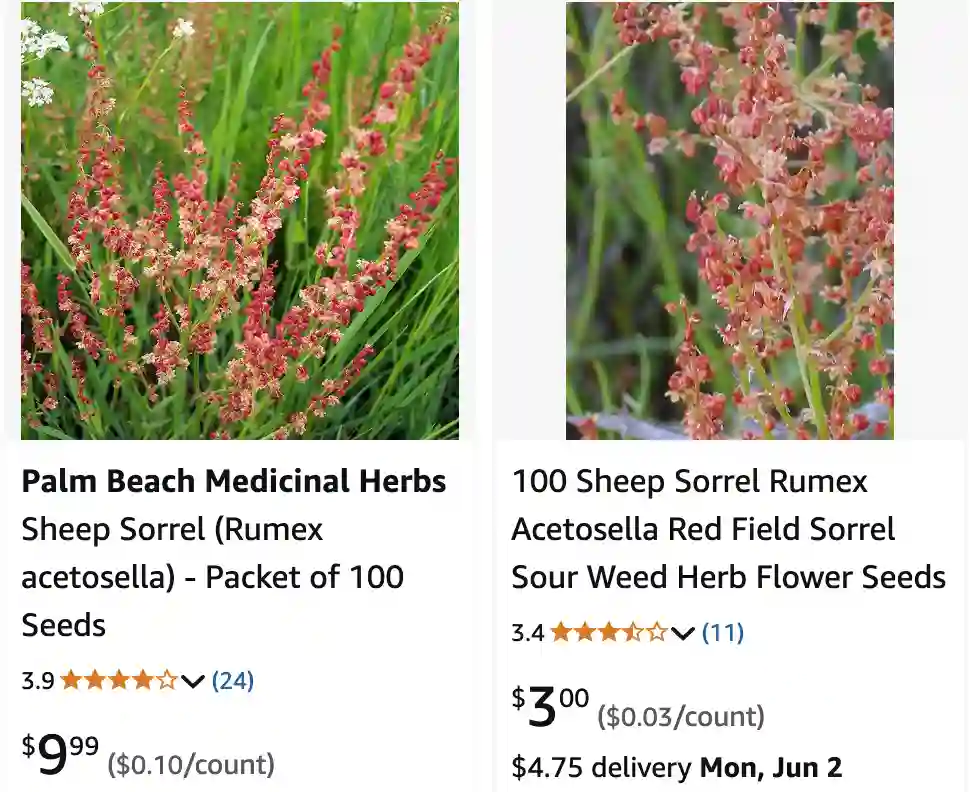Click the empty outline star near the (11) count
Screen dimensions: 970x792
tap(657, 632)
